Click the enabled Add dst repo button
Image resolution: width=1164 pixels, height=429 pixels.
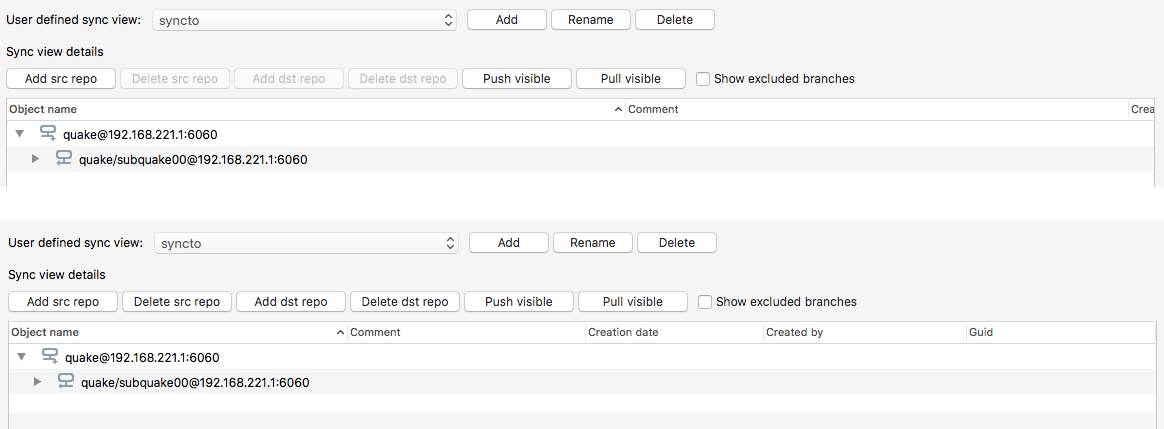290,302
